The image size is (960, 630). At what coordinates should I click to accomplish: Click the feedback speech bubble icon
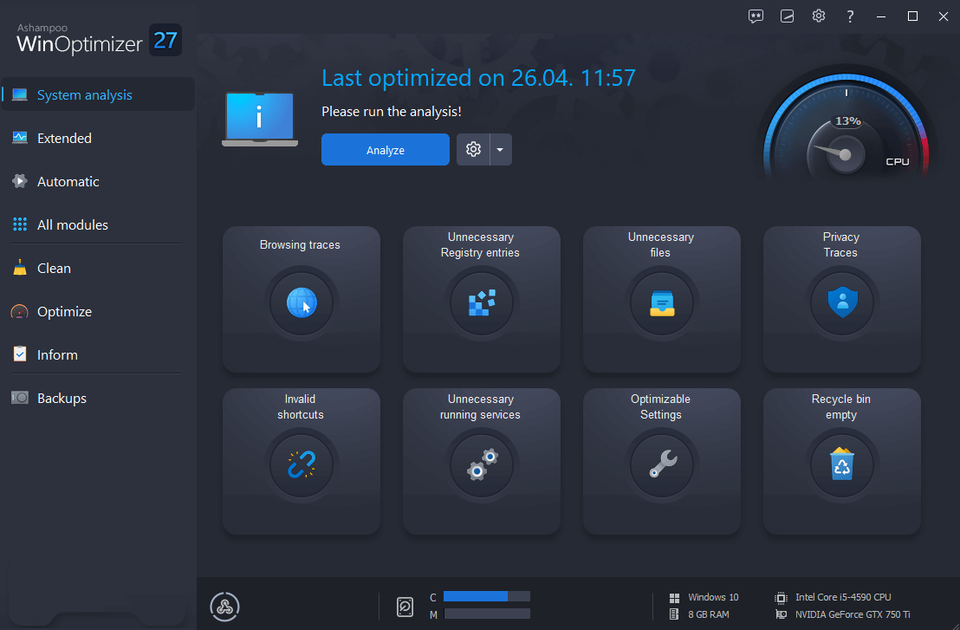[x=755, y=16]
